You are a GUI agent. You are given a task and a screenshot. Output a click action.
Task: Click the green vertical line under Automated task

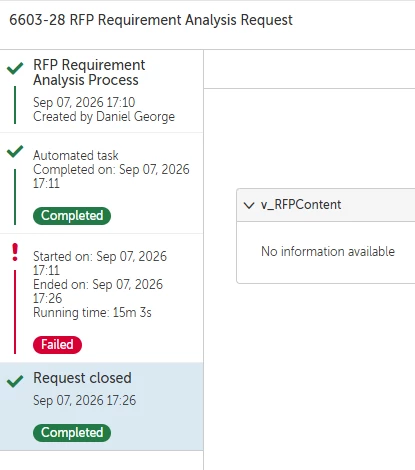15,197
